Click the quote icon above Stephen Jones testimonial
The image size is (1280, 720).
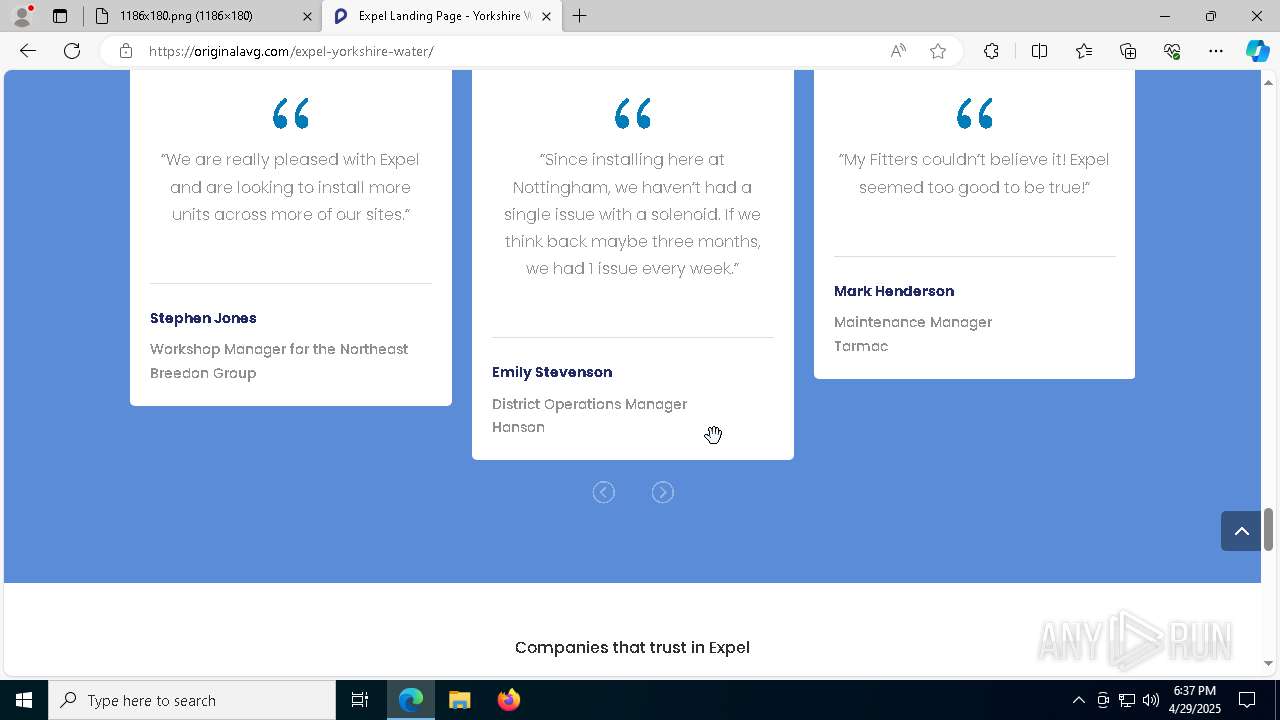click(291, 114)
